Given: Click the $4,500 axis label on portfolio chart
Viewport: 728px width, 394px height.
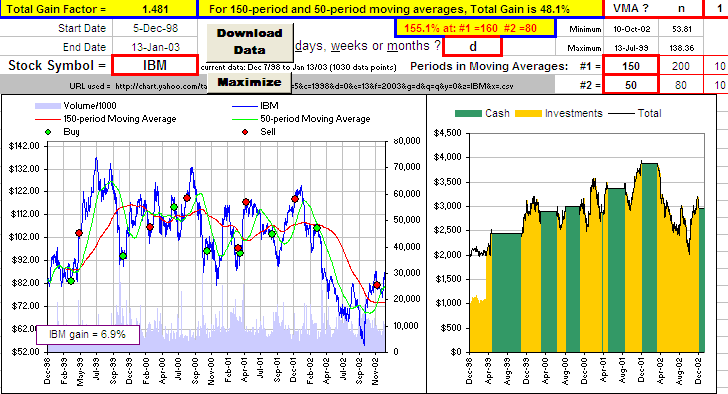Looking at the screenshot, I should [448, 133].
